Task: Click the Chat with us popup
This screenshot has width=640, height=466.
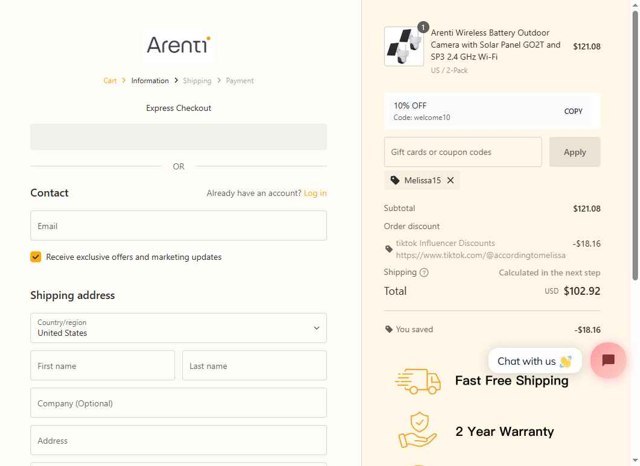Action: [x=535, y=361]
